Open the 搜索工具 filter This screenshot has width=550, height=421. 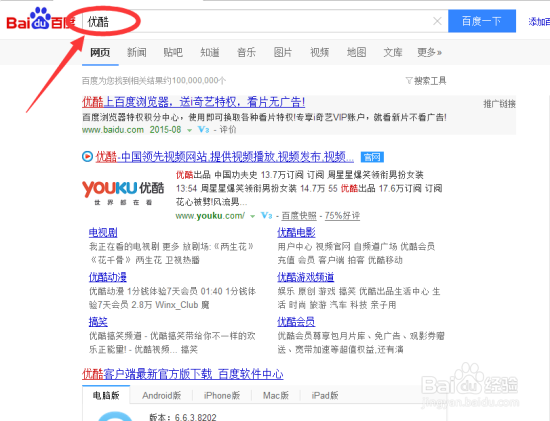[x=426, y=81]
